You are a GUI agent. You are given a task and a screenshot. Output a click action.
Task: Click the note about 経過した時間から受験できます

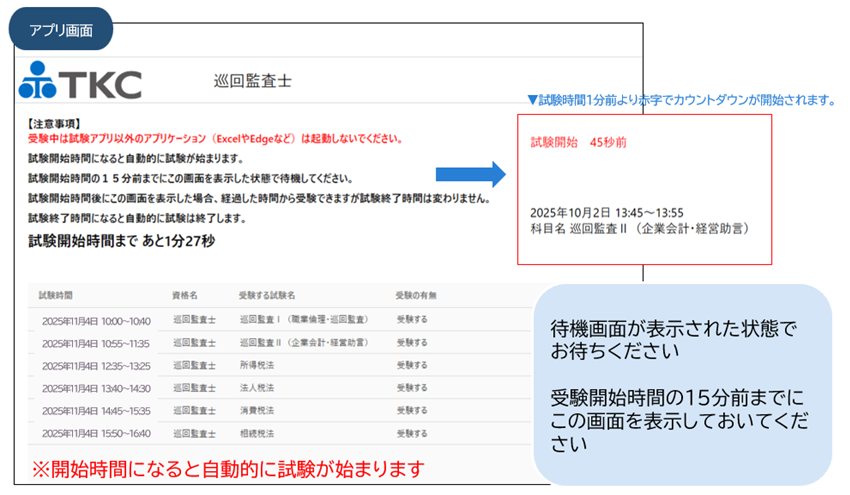click(x=260, y=198)
